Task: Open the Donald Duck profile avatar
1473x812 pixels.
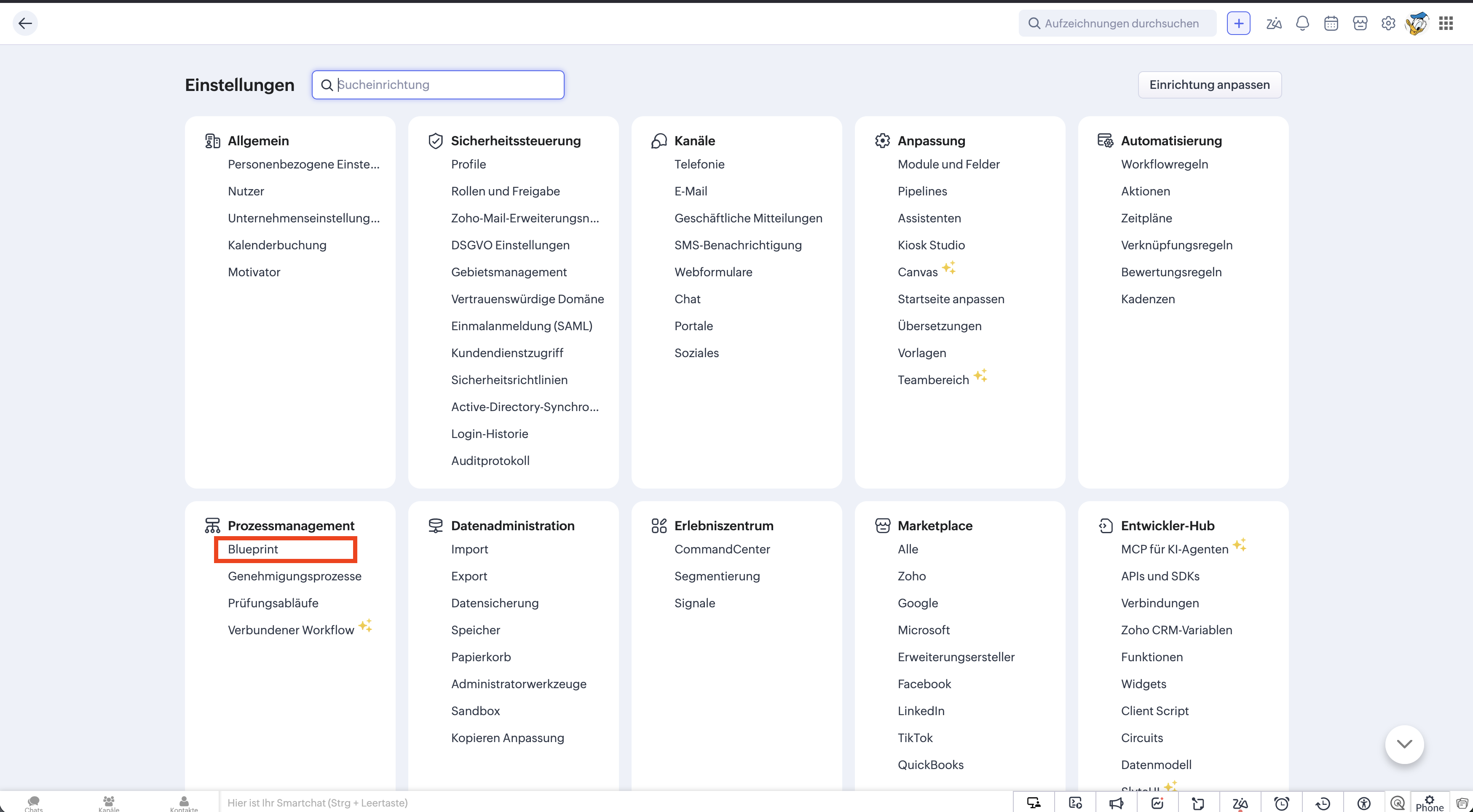Action: pyautogui.click(x=1417, y=24)
